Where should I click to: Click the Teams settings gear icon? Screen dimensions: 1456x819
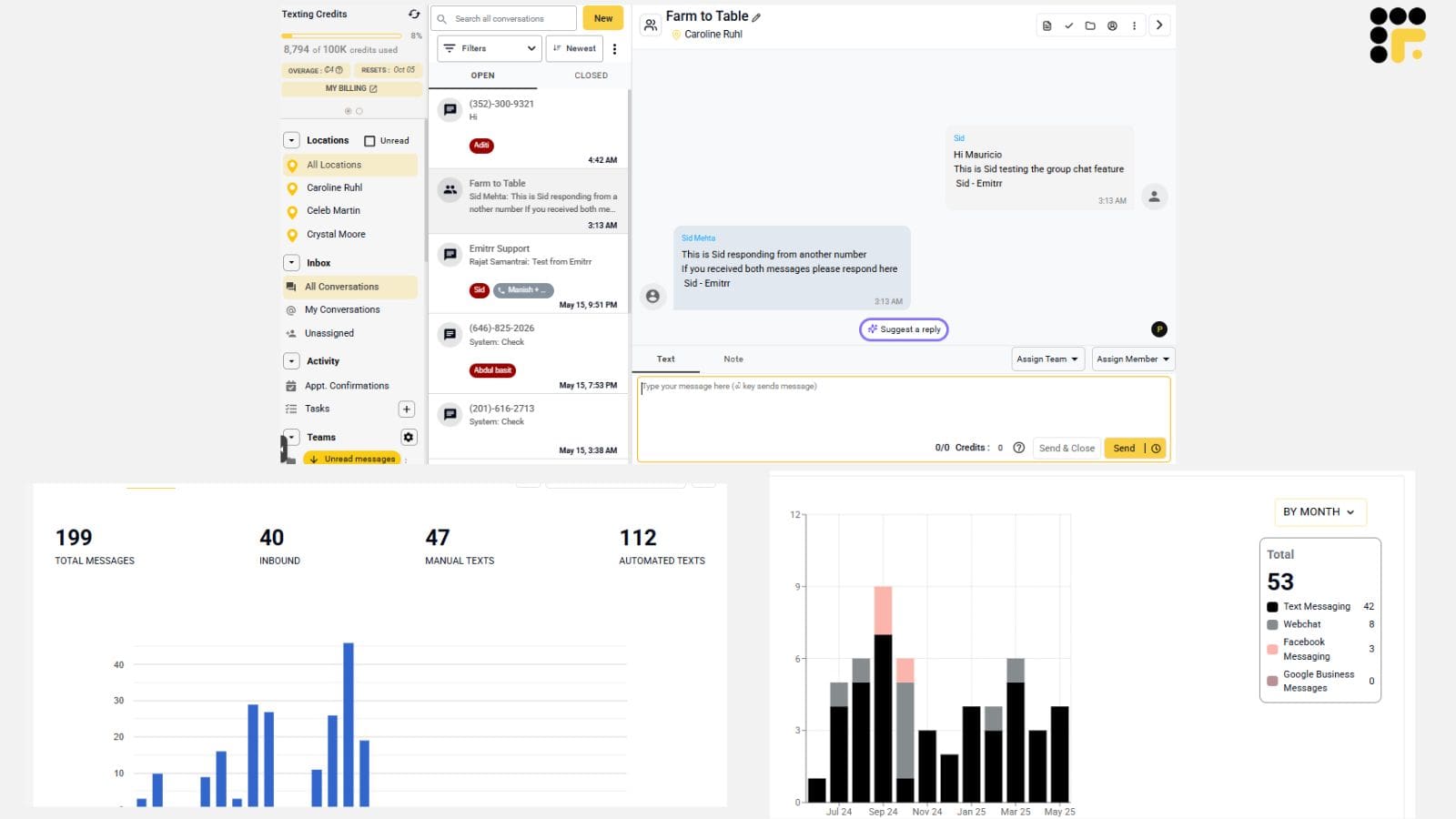point(408,437)
